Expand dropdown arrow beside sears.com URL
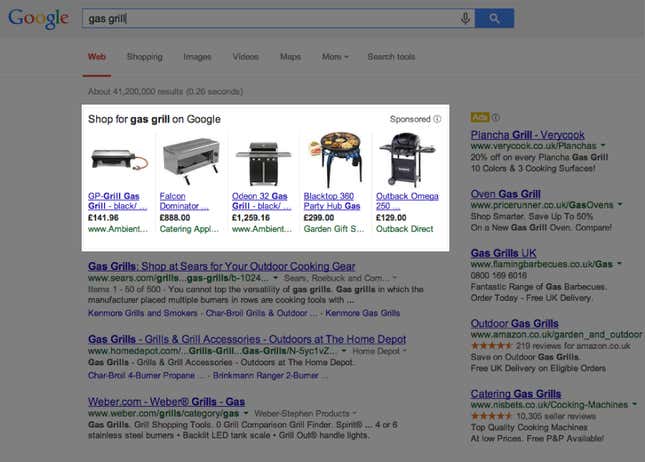This screenshot has width=645, height=462. 275,278
